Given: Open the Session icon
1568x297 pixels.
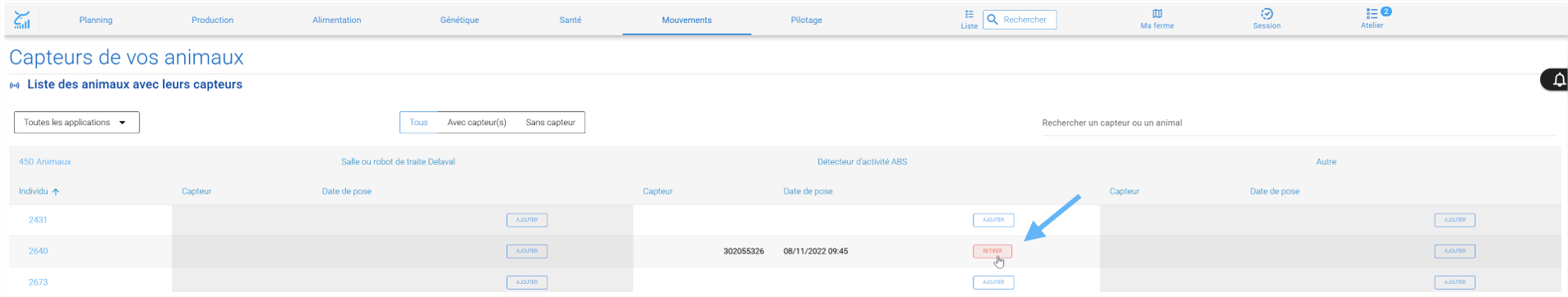Looking at the screenshot, I should [x=1266, y=14].
